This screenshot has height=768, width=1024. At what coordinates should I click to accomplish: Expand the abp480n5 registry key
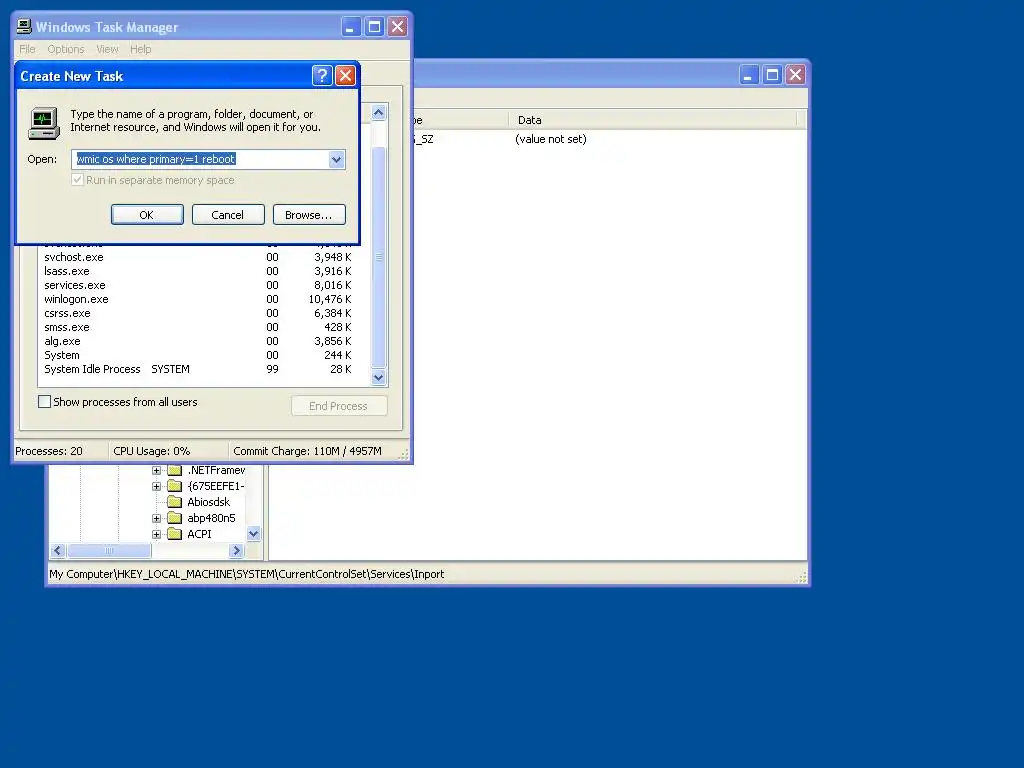pos(156,519)
